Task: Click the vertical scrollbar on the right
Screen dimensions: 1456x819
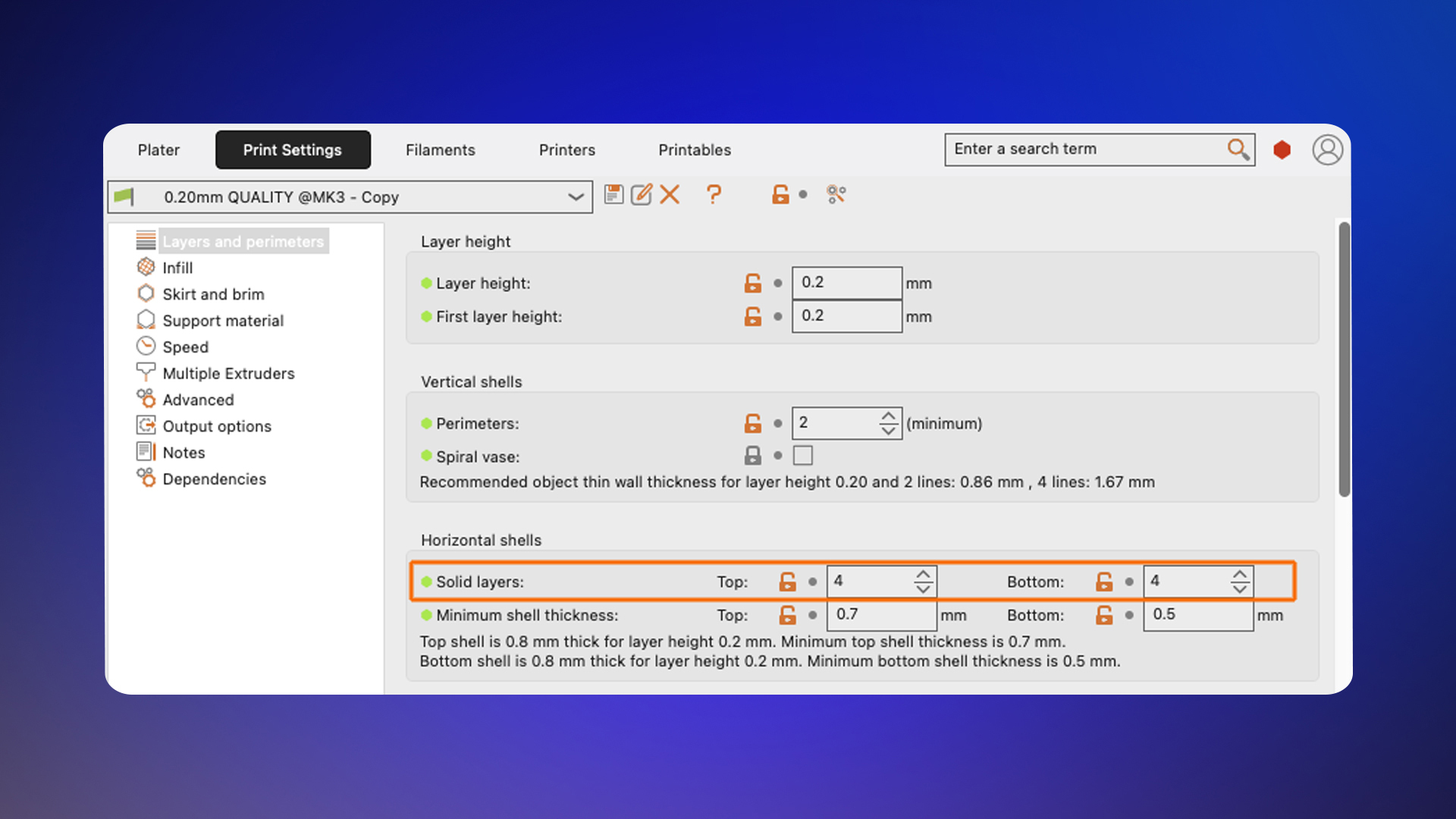Action: (1345, 359)
